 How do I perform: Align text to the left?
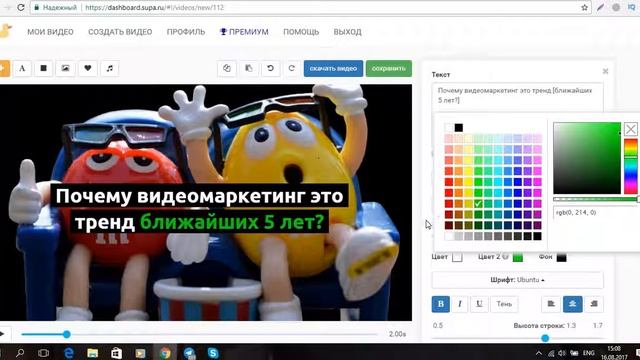[x=551, y=304]
